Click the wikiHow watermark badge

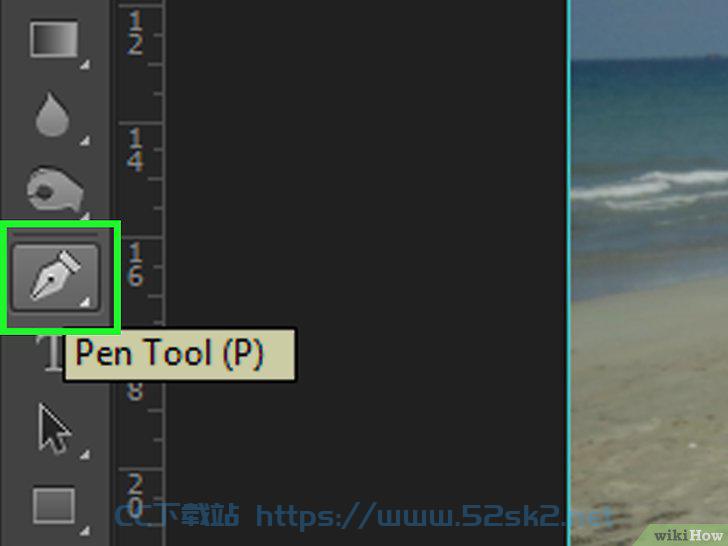point(689,535)
